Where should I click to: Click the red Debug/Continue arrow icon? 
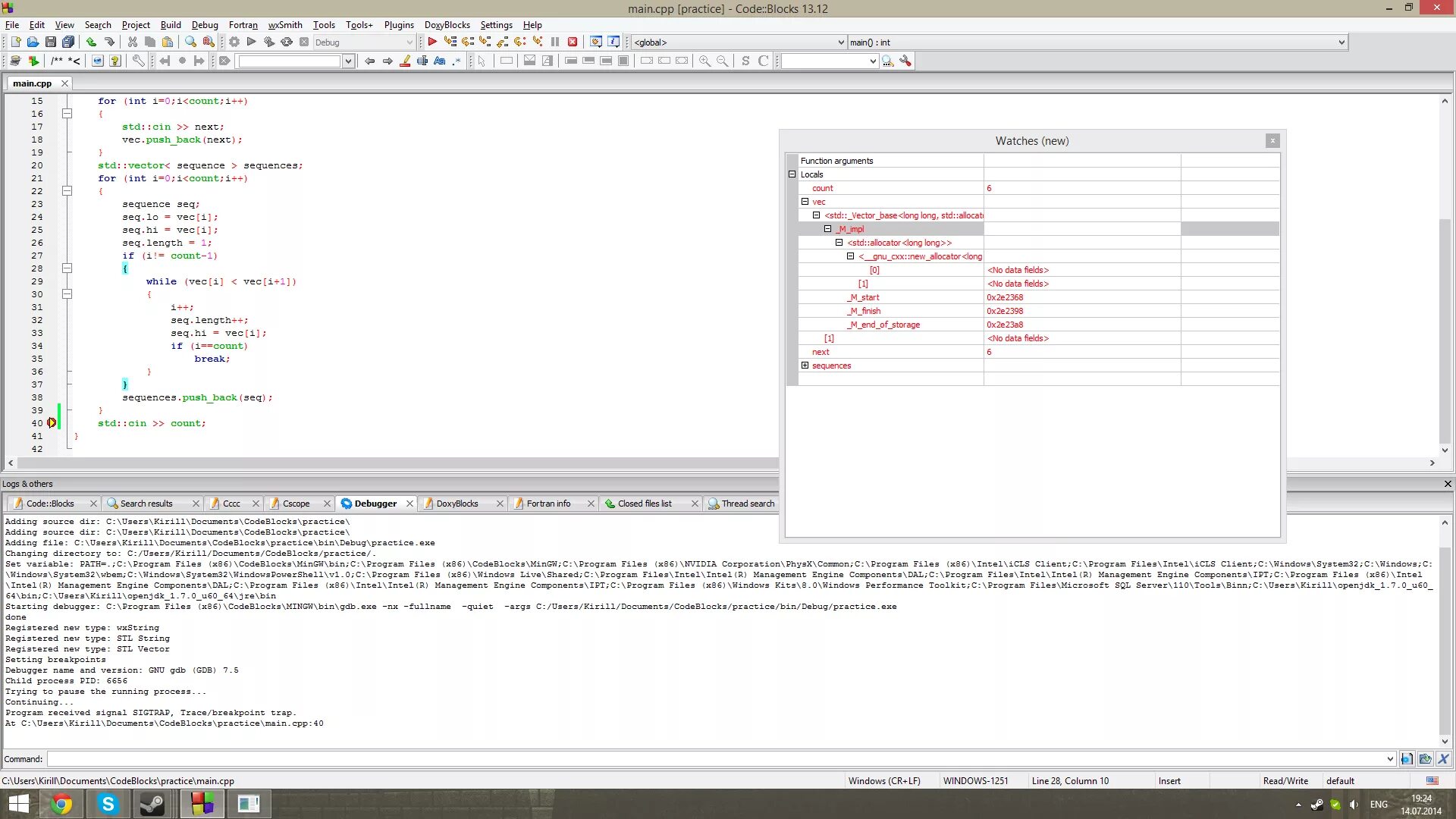coord(432,42)
